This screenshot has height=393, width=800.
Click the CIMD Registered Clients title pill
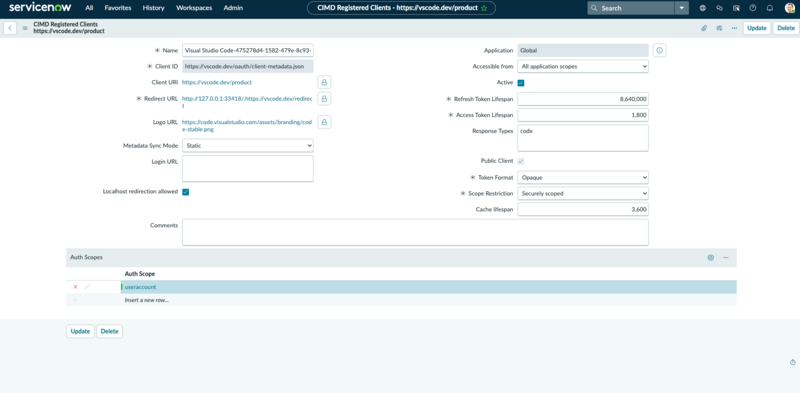click(401, 8)
